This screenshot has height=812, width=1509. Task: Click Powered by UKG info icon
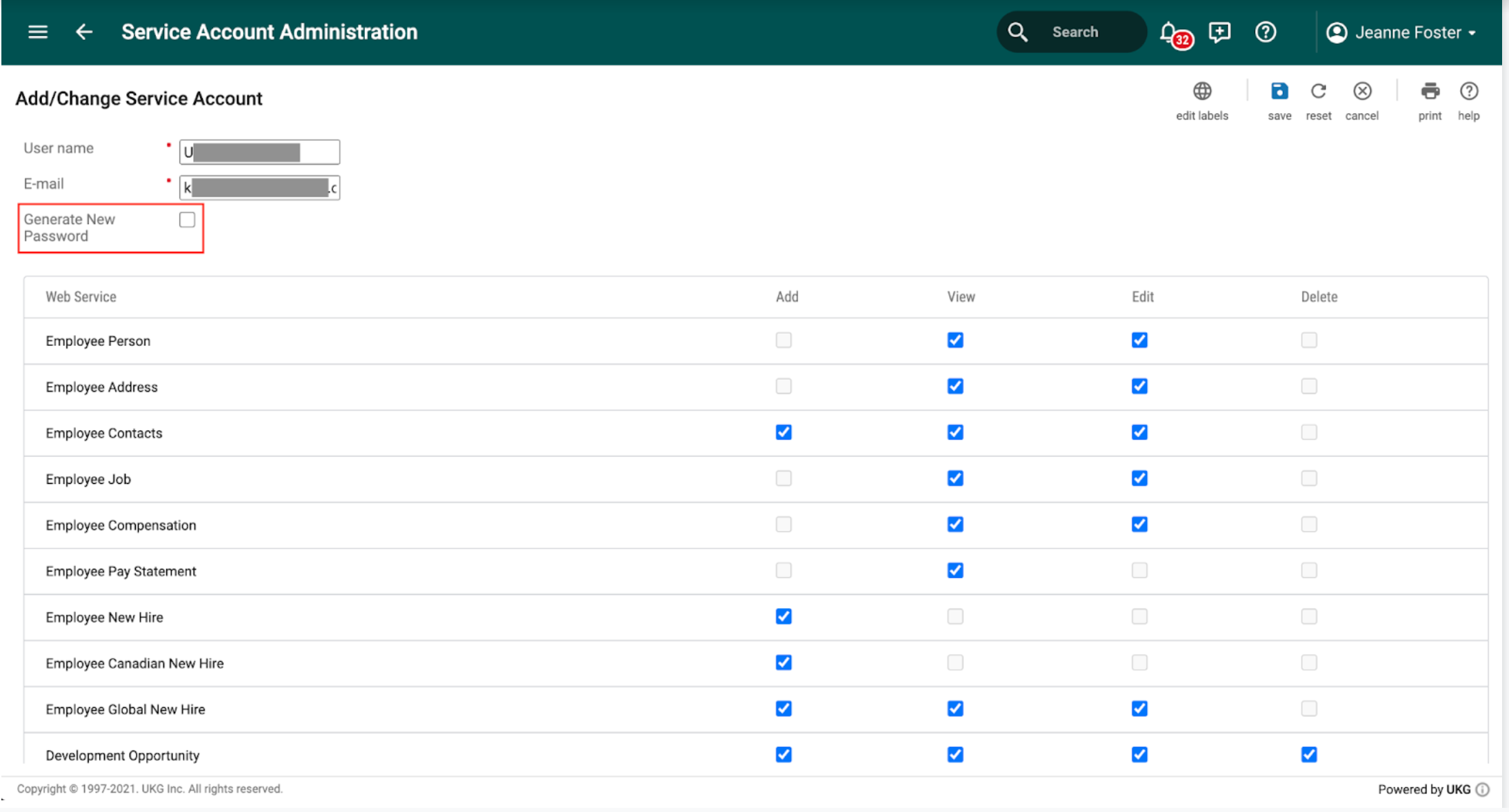tap(1483, 790)
